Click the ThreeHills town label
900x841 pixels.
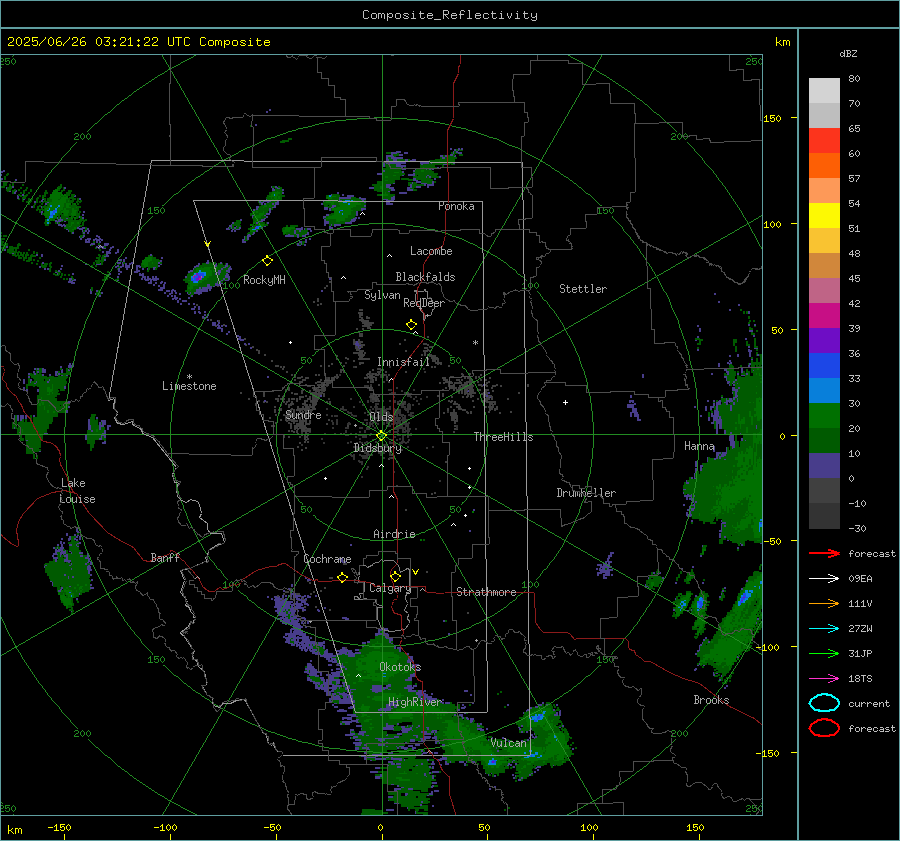pos(503,437)
